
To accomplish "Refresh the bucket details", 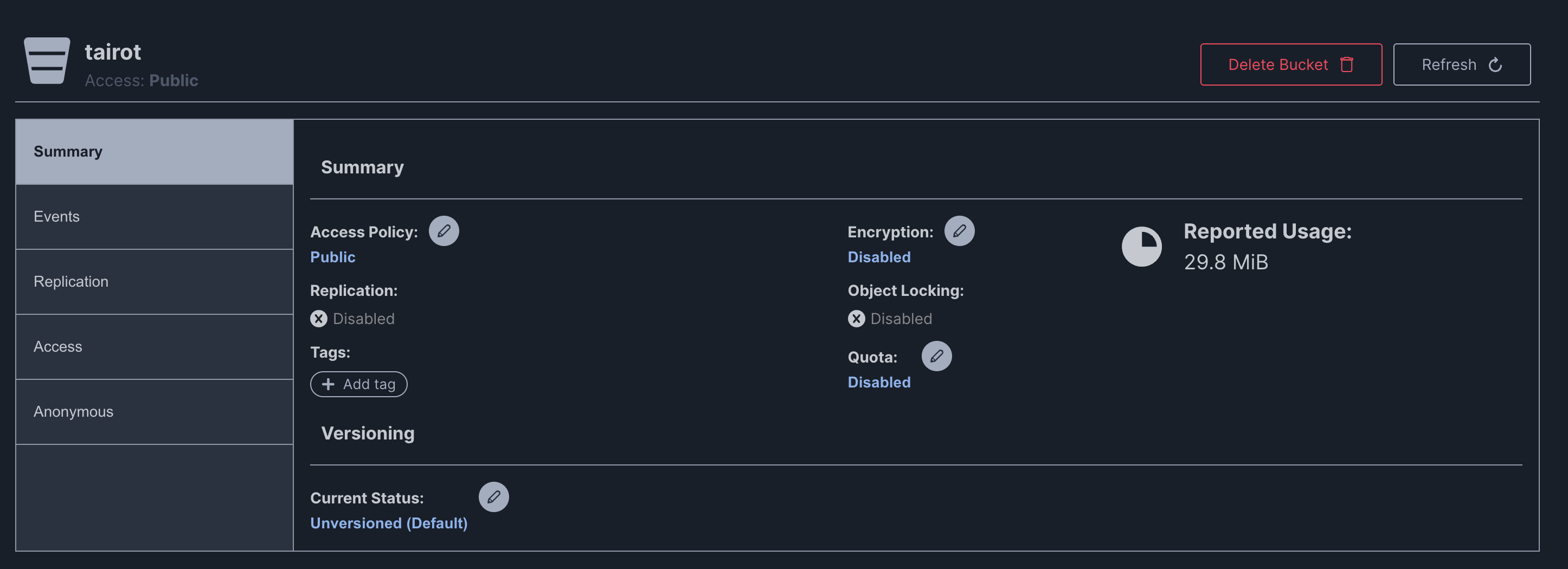I will [1461, 64].
